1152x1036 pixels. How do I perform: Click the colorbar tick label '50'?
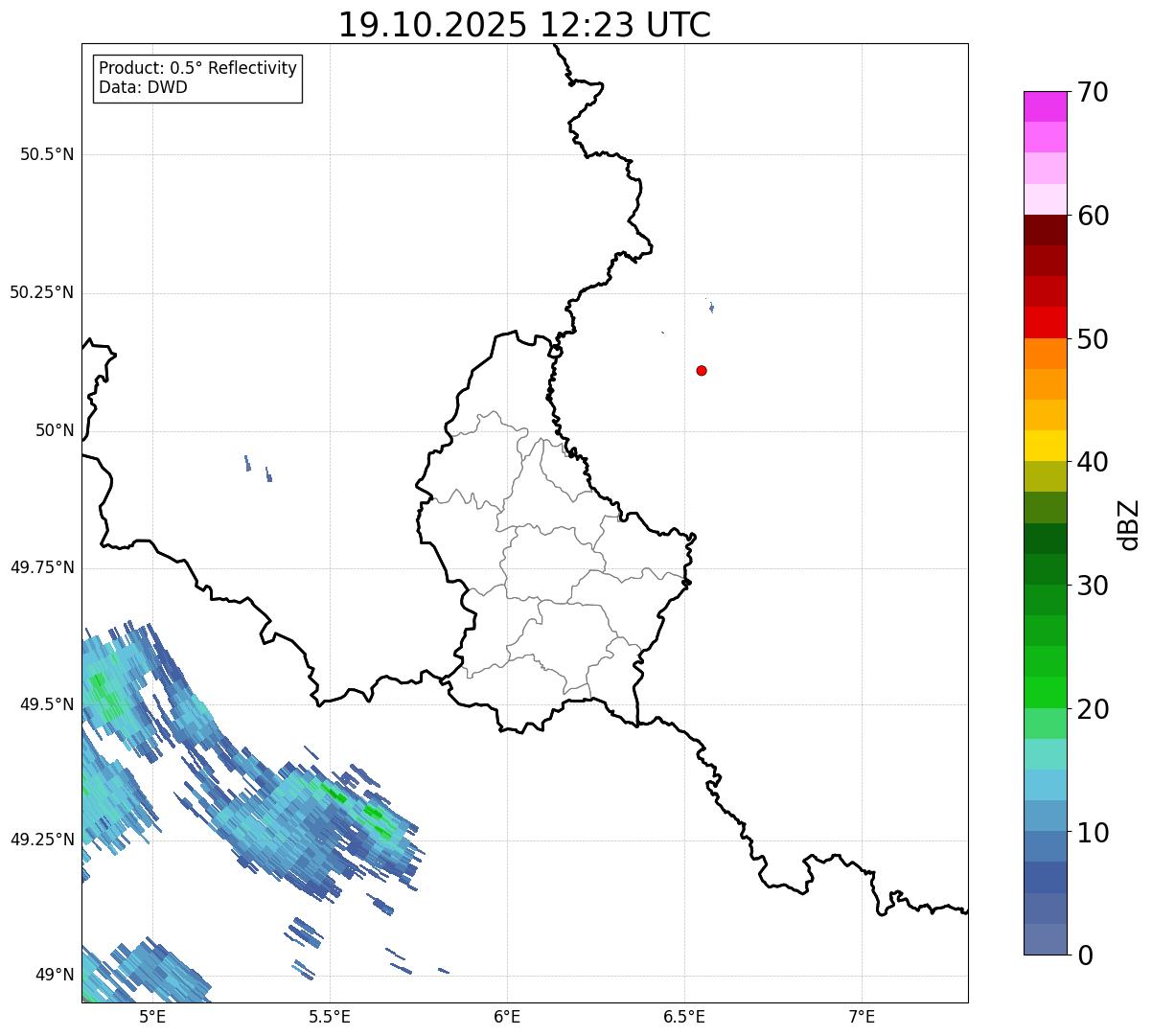1093,339
